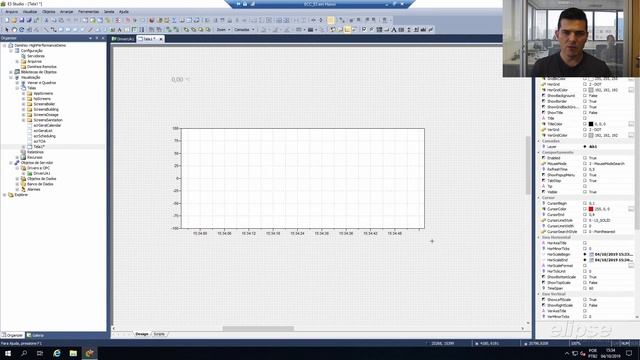Open the Zoom dropdown in toolbar
This screenshot has height=360, width=640.
coord(223,30)
